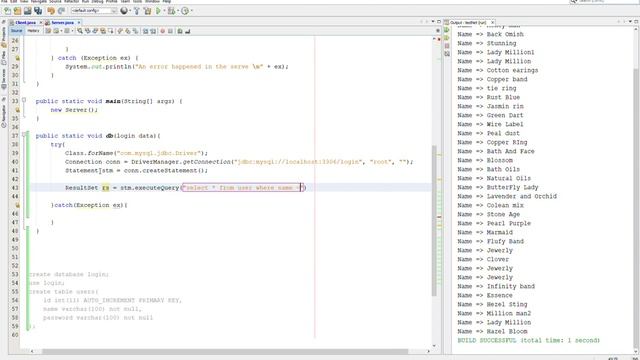Click the New File toolbar icon
This screenshot has height=360, width=640.
[7, 11]
